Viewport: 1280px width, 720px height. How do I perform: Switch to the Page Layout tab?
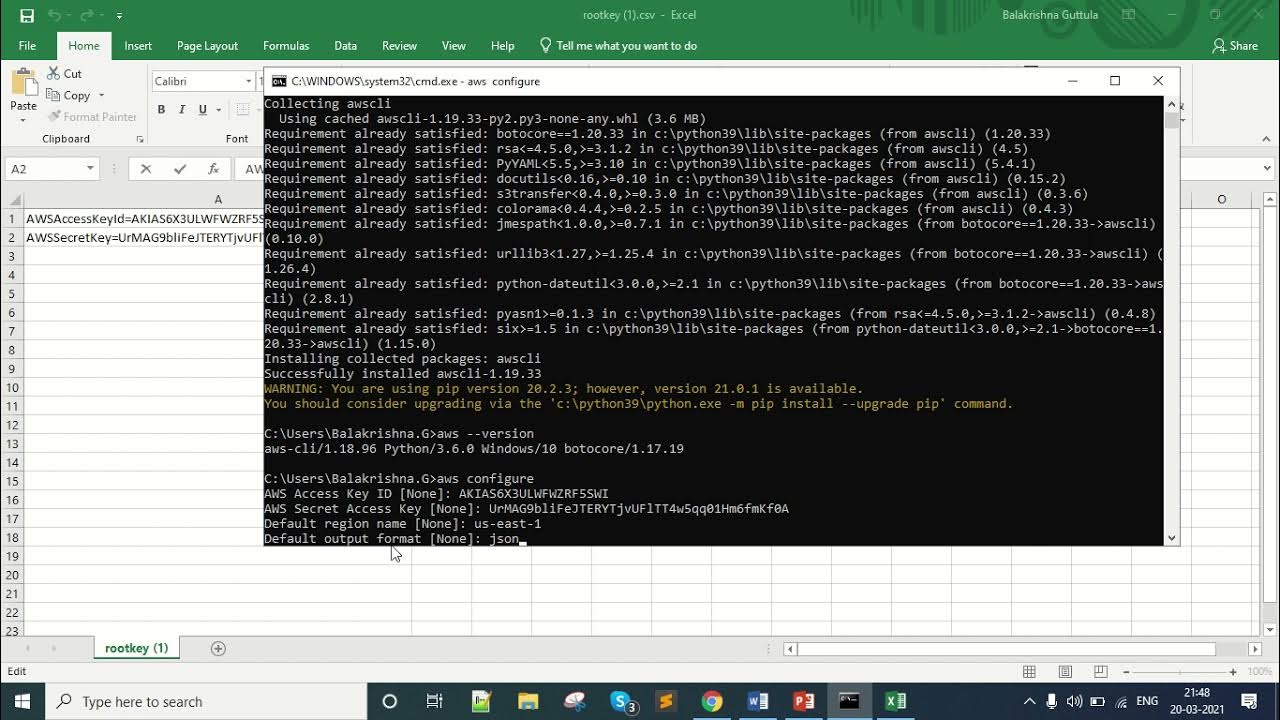coord(207,46)
